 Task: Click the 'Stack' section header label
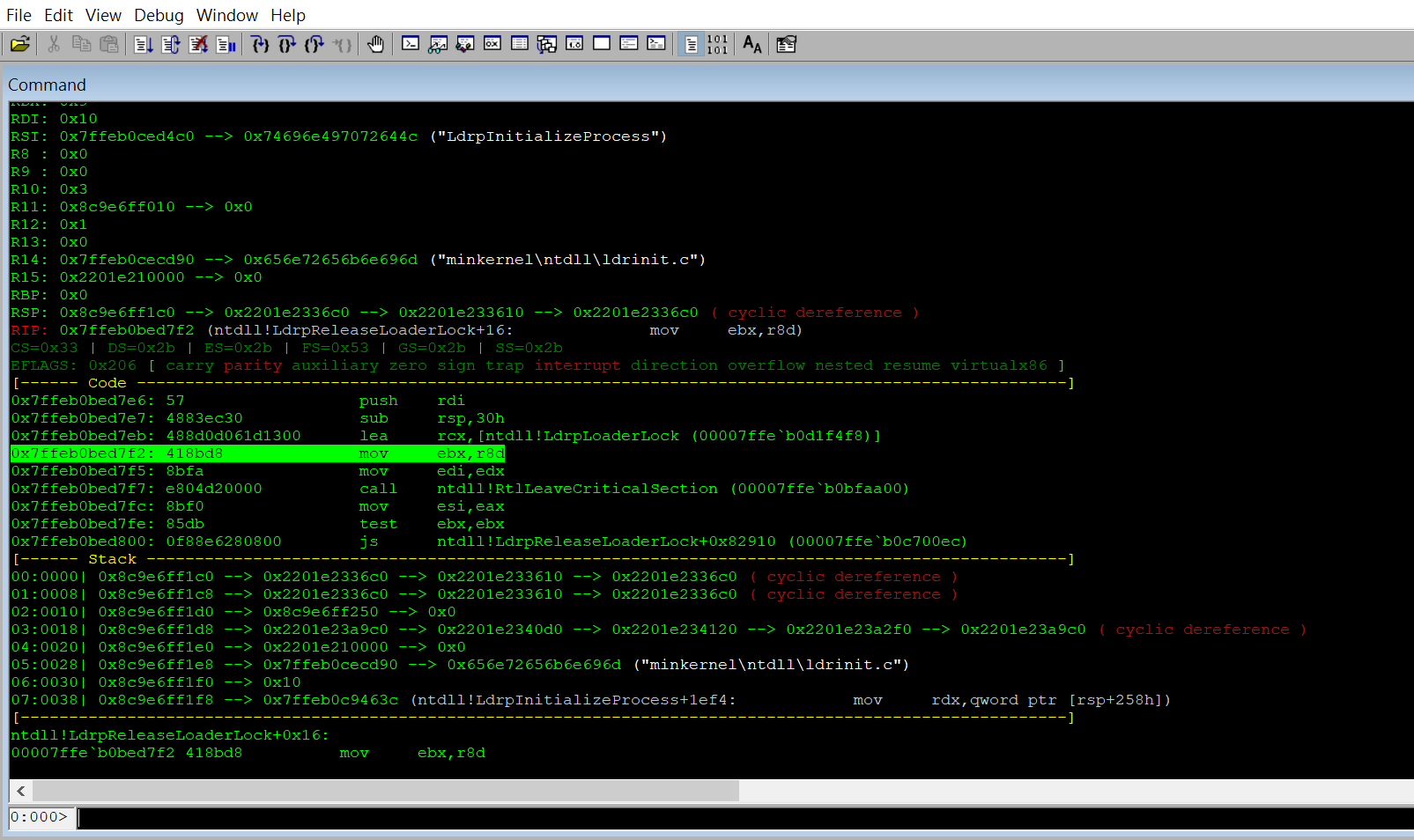tap(112, 559)
